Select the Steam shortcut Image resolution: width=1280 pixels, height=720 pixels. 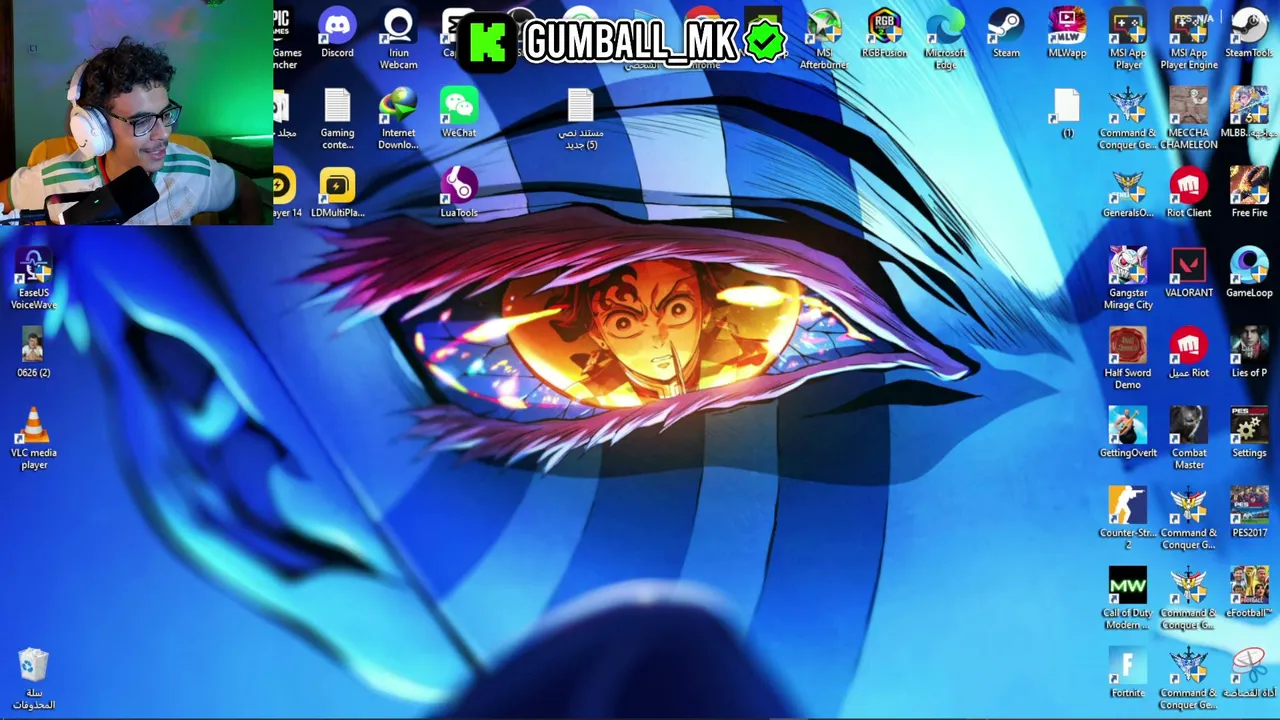(x=1006, y=33)
